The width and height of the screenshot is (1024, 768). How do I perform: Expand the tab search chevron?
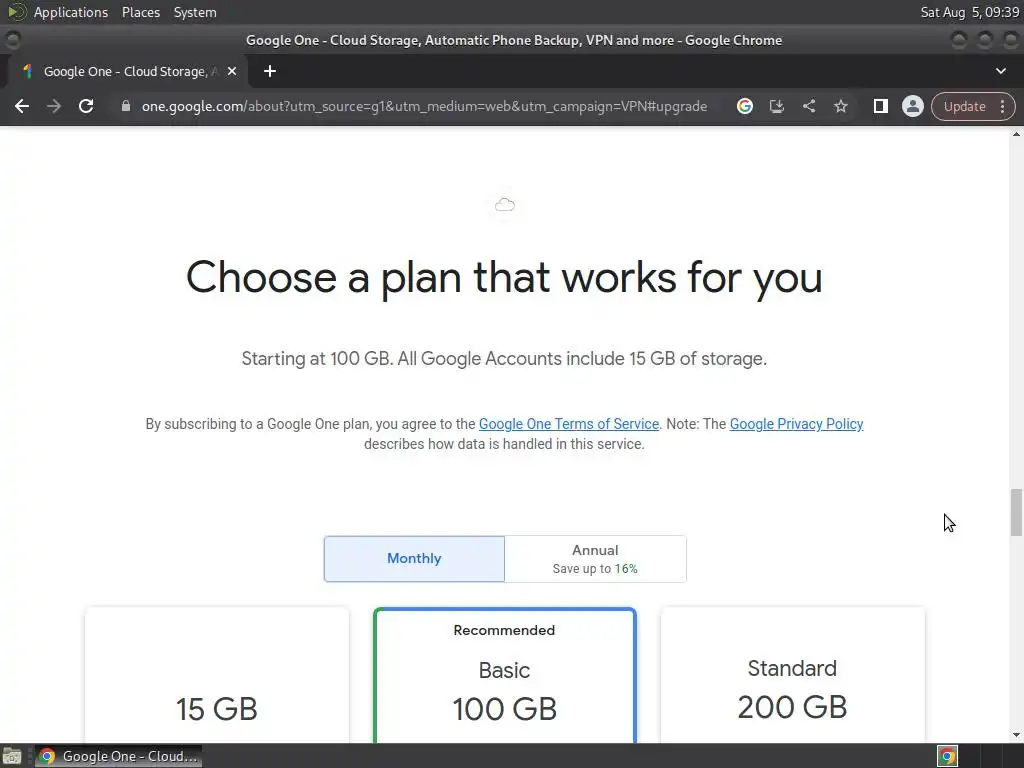(x=1000, y=71)
